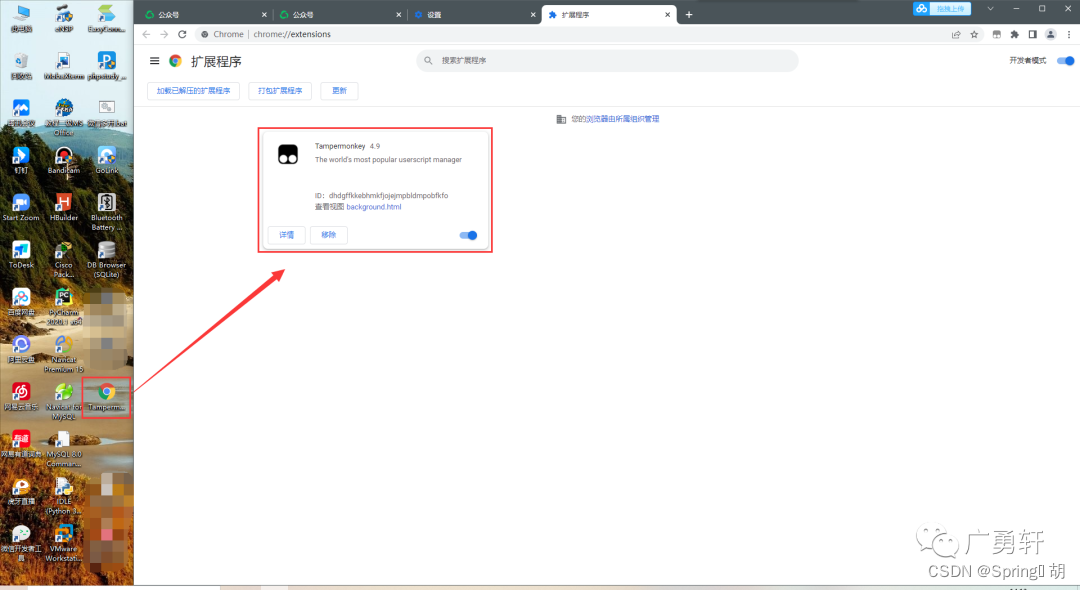Click the Tampermonkey ID text
The width and height of the screenshot is (1080, 590).
pos(382,196)
